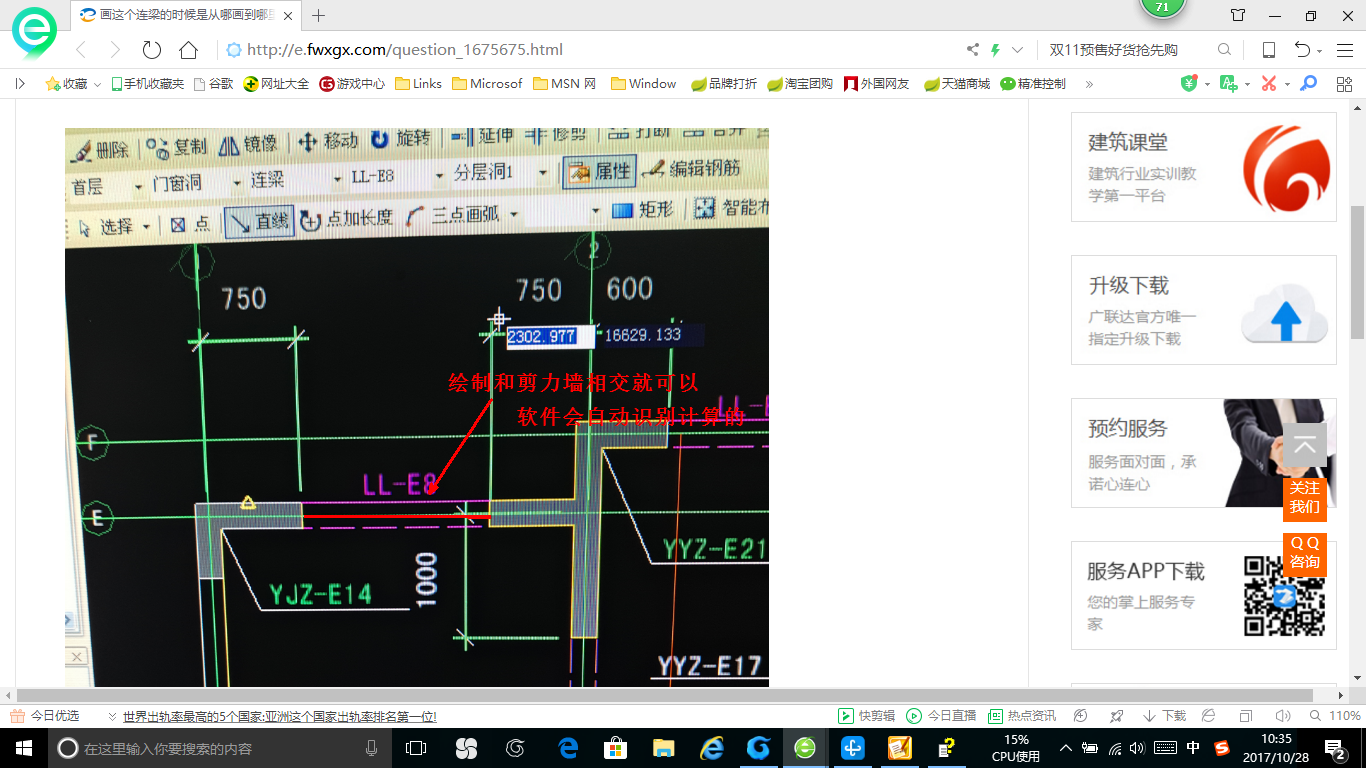Open the browser main menu icon
The image size is (1366, 768).
click(x=1345, y=50)
